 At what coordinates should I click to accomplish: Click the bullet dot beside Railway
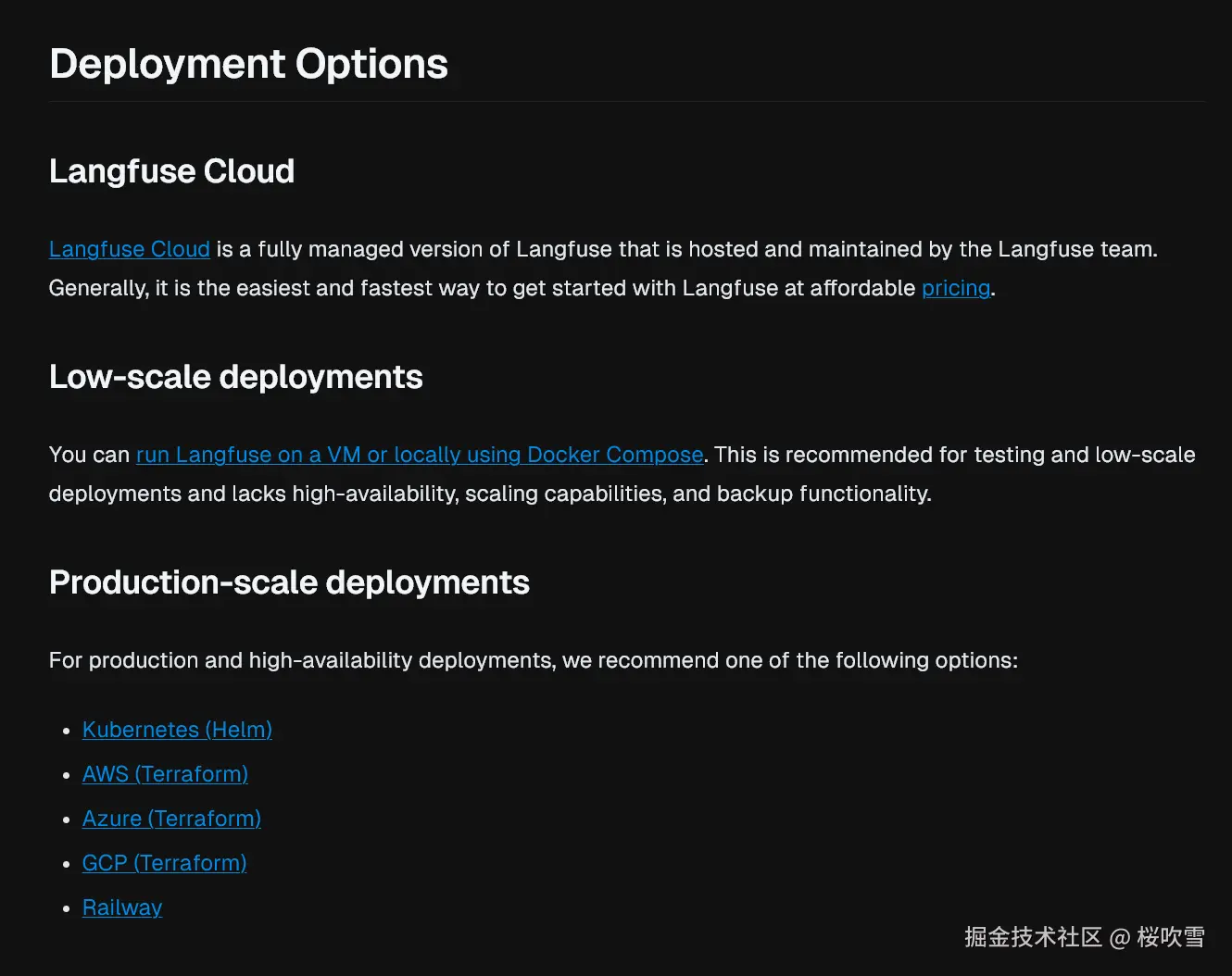point(67,908)
